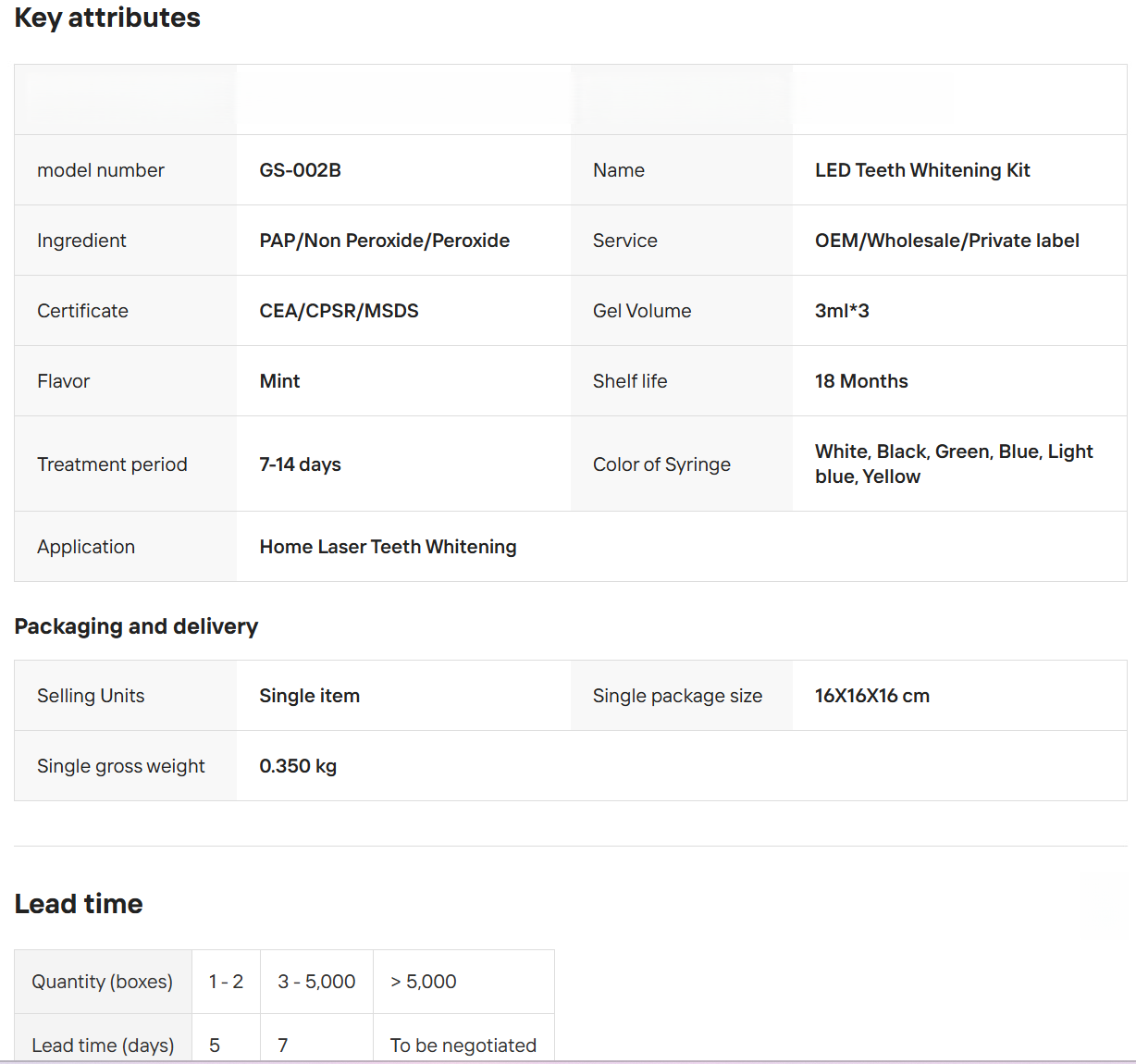Click the 16X16X16 cm package size

point(871,696)
